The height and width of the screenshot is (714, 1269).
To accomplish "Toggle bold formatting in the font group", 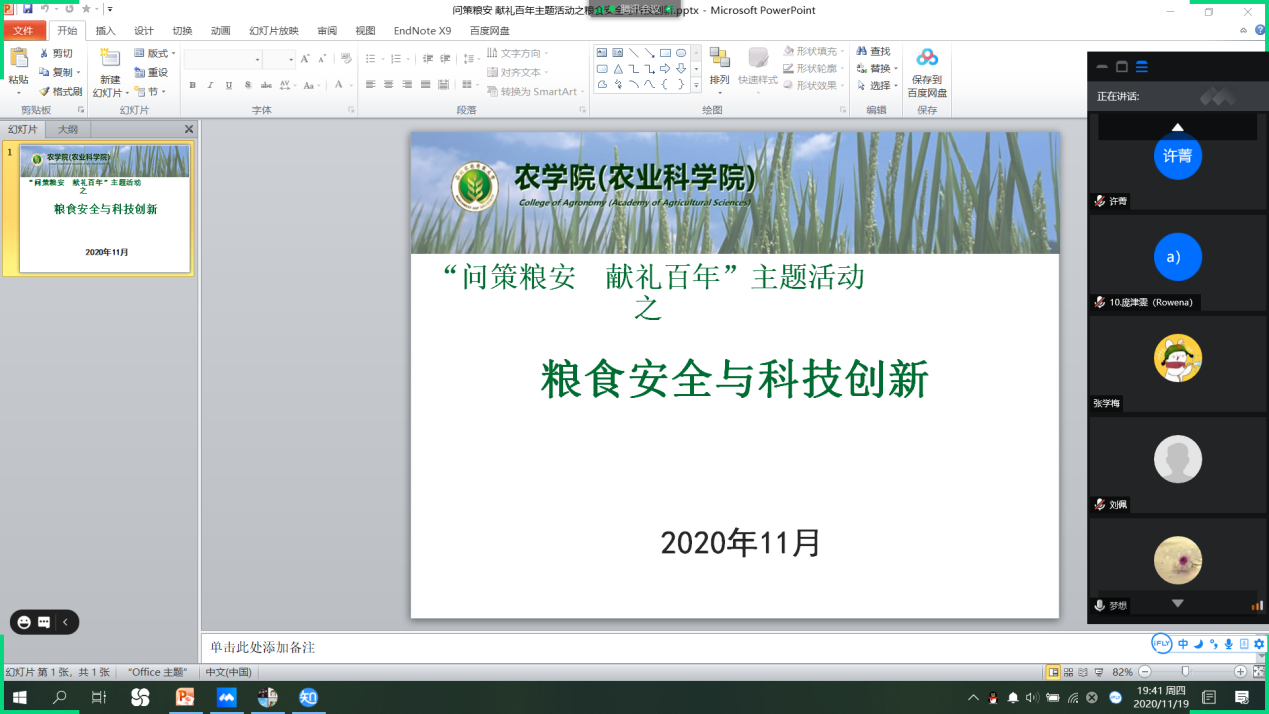I will [x=192, y=86].
